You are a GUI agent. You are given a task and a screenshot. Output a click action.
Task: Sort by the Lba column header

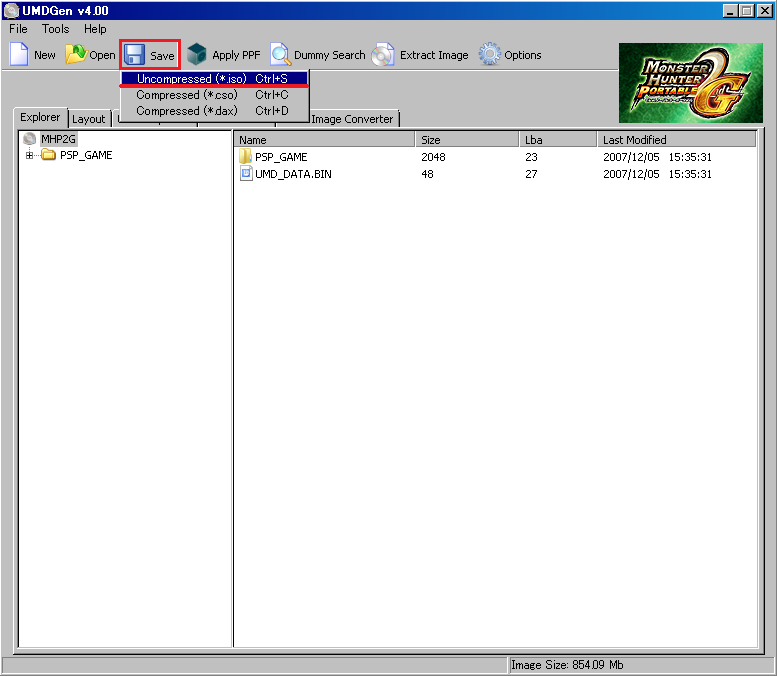558,140
